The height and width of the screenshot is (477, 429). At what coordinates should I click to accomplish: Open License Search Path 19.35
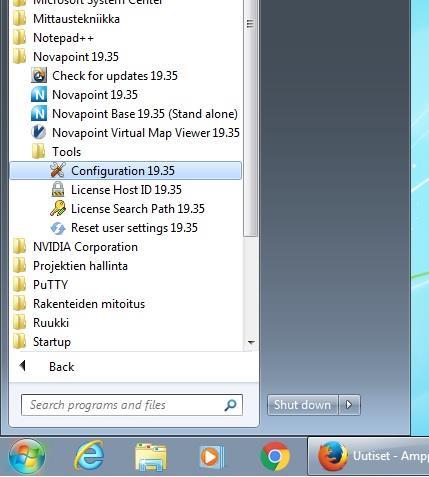[x=138, y=209]
